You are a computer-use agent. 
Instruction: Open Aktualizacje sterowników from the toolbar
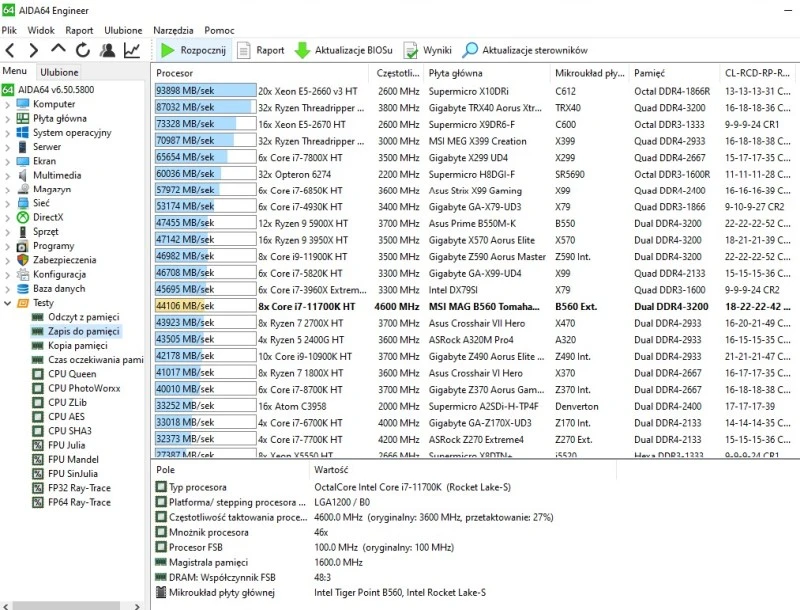point(525,50)
